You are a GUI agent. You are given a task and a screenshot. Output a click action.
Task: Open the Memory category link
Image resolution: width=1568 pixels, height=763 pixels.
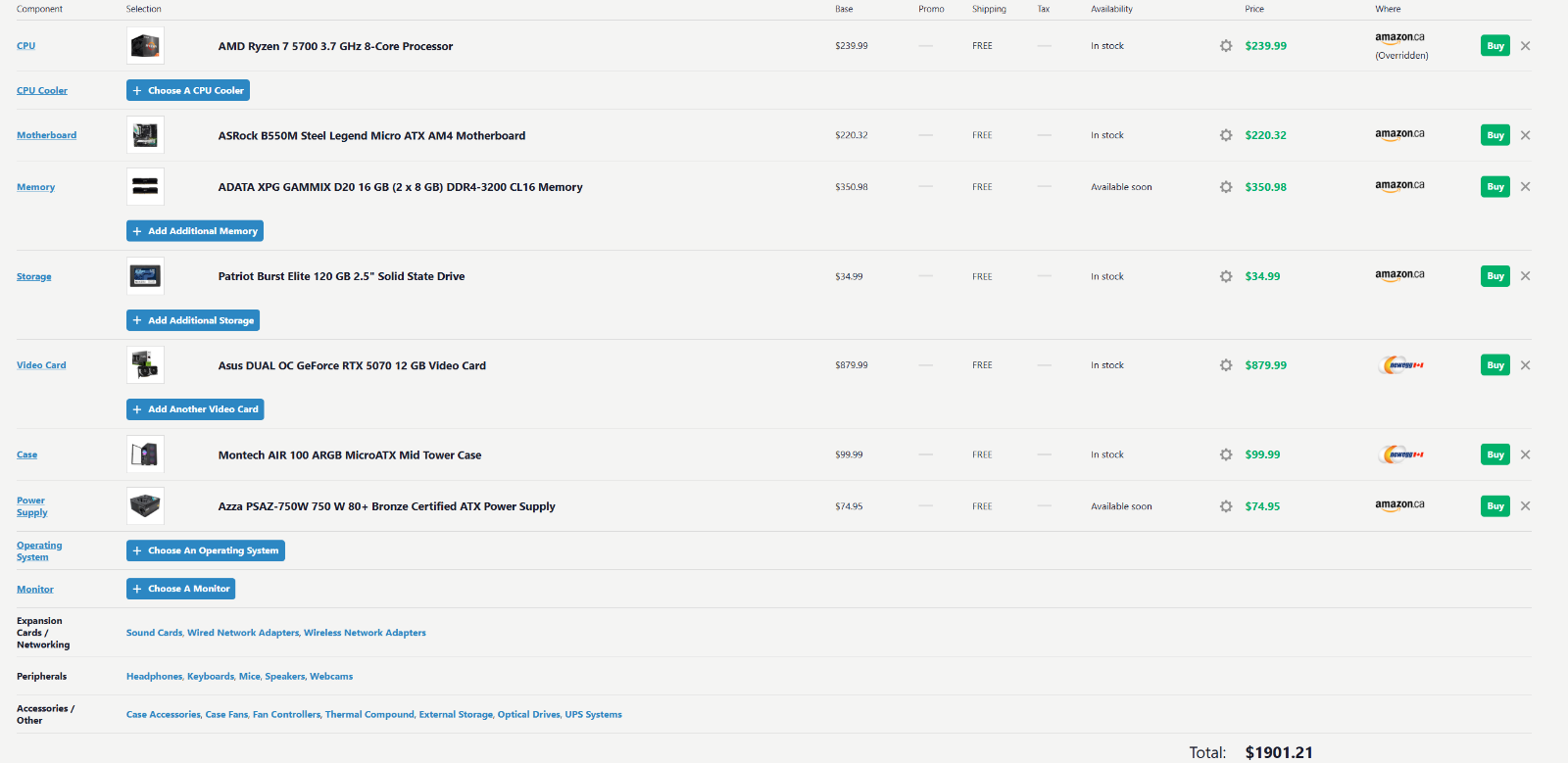click(x=36, y=187)
